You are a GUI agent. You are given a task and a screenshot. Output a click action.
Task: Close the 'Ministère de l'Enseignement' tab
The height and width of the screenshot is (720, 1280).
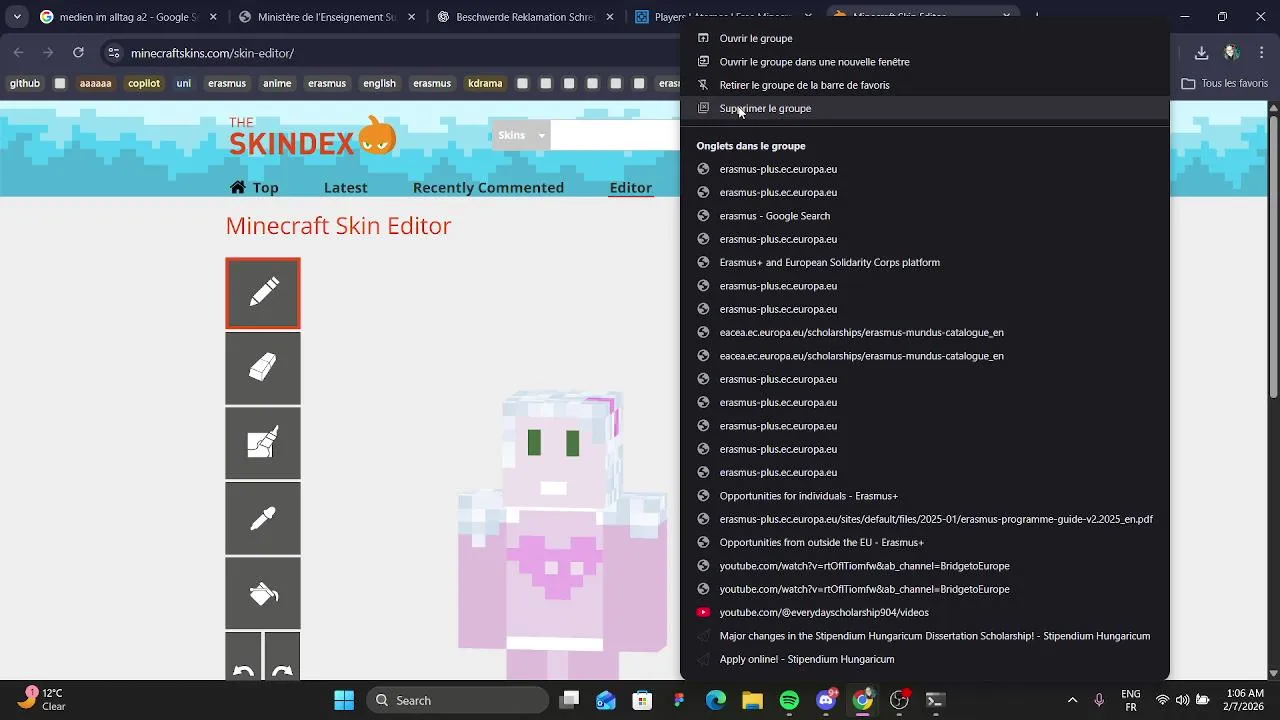(x=411, y=17)
